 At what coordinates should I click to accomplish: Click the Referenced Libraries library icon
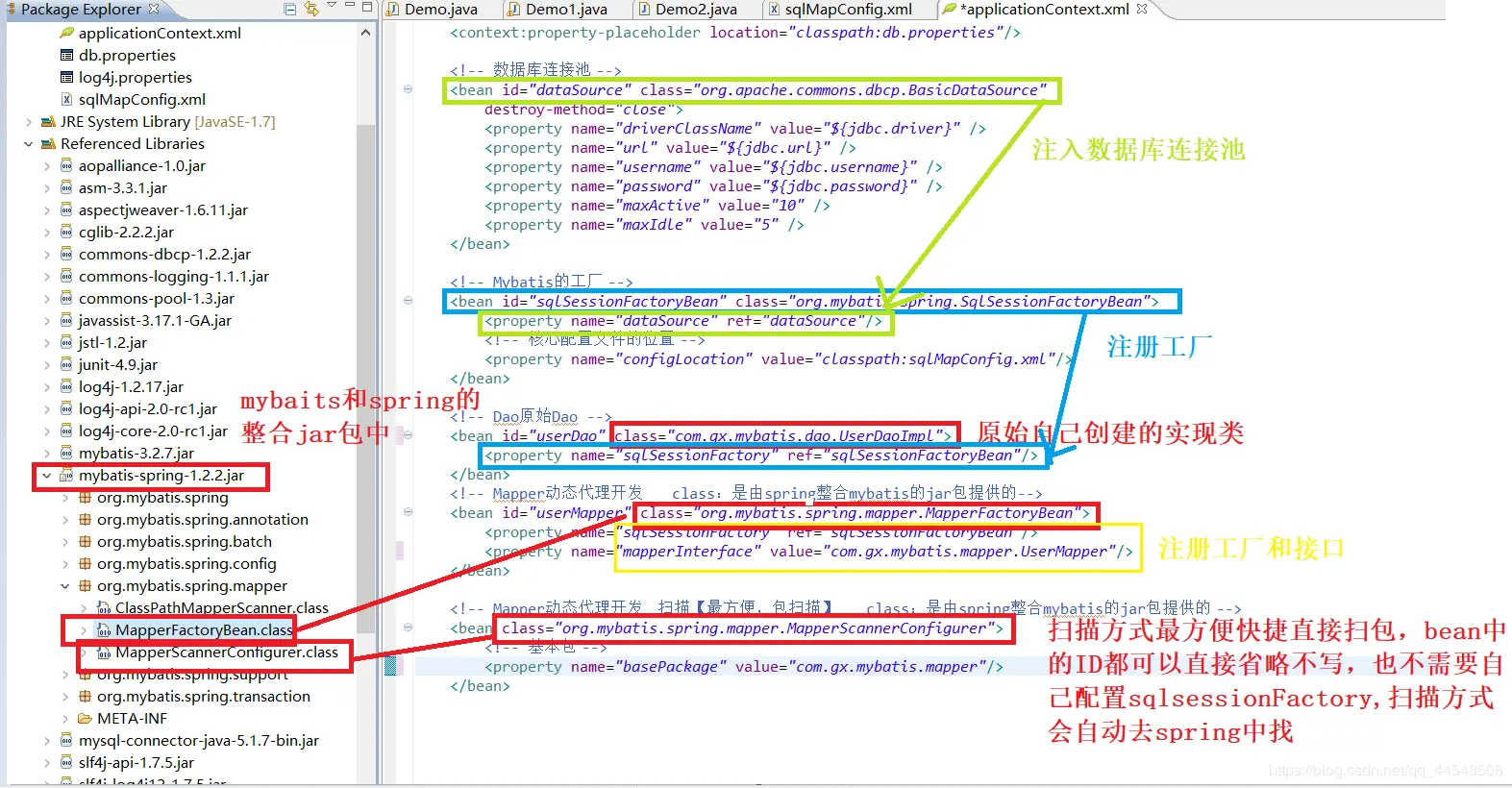click(x=48, y=144)
